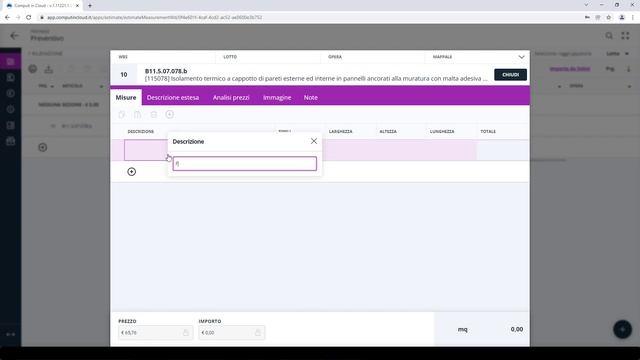Add a measurement row with plus circle
The height and width of the screenshot is (360, 640).
coord(131,172)
